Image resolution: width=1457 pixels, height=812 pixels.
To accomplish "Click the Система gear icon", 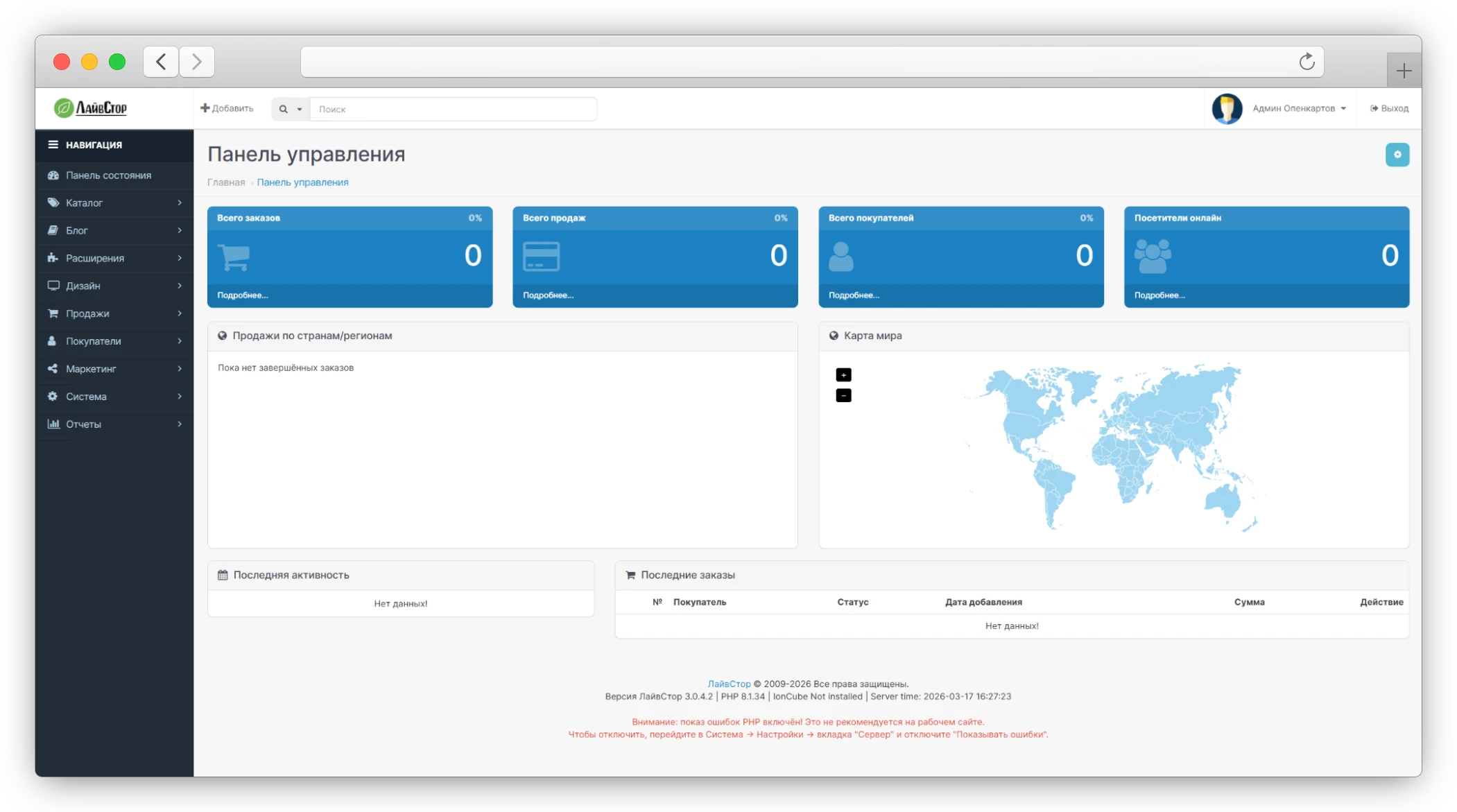I will (x=53, y=397).
